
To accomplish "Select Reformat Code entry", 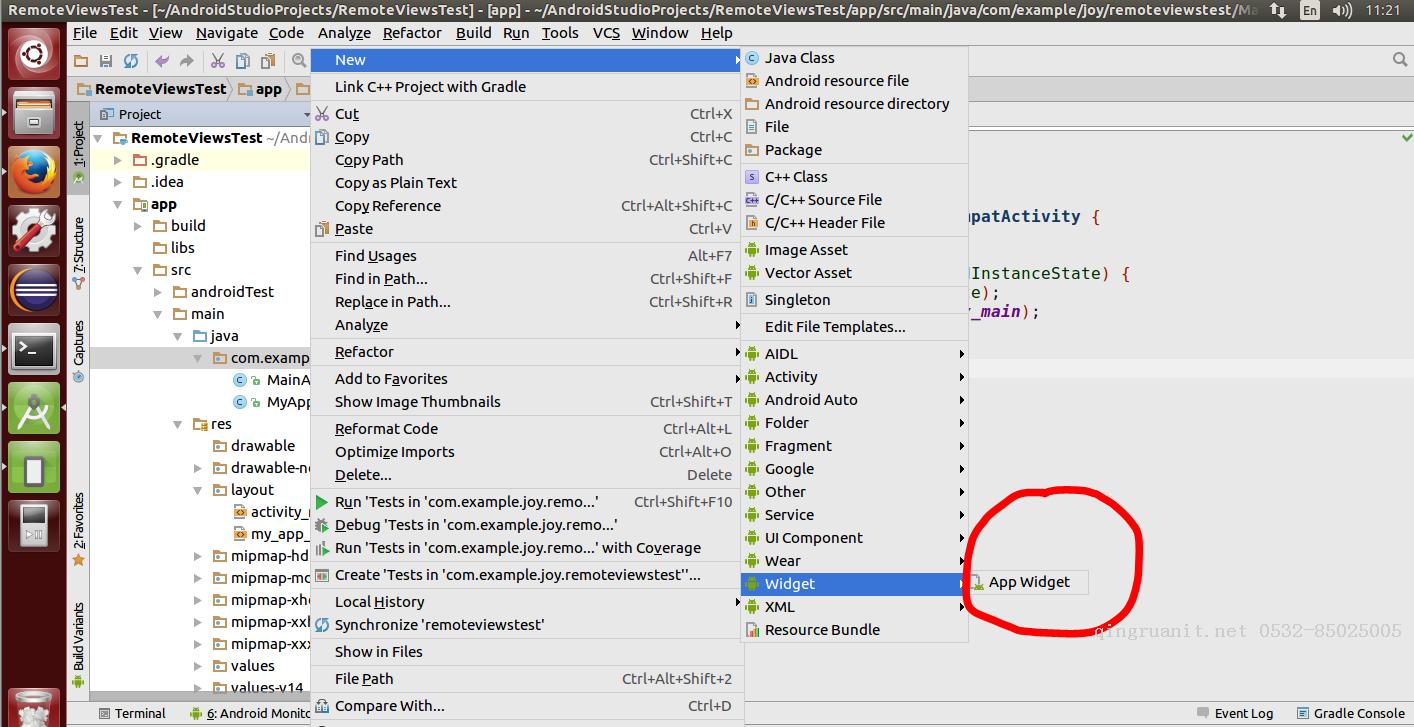I will coord(526,429).
